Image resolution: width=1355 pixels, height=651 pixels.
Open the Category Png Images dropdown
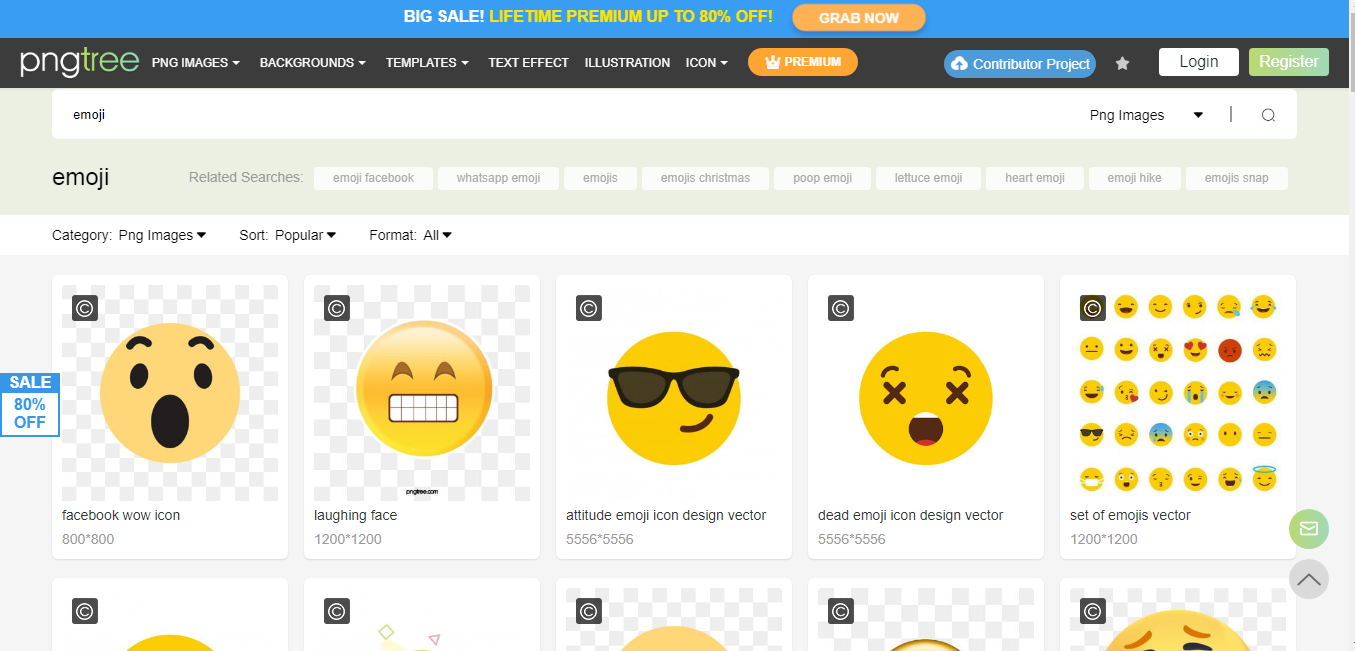click(x=162, y=235)
